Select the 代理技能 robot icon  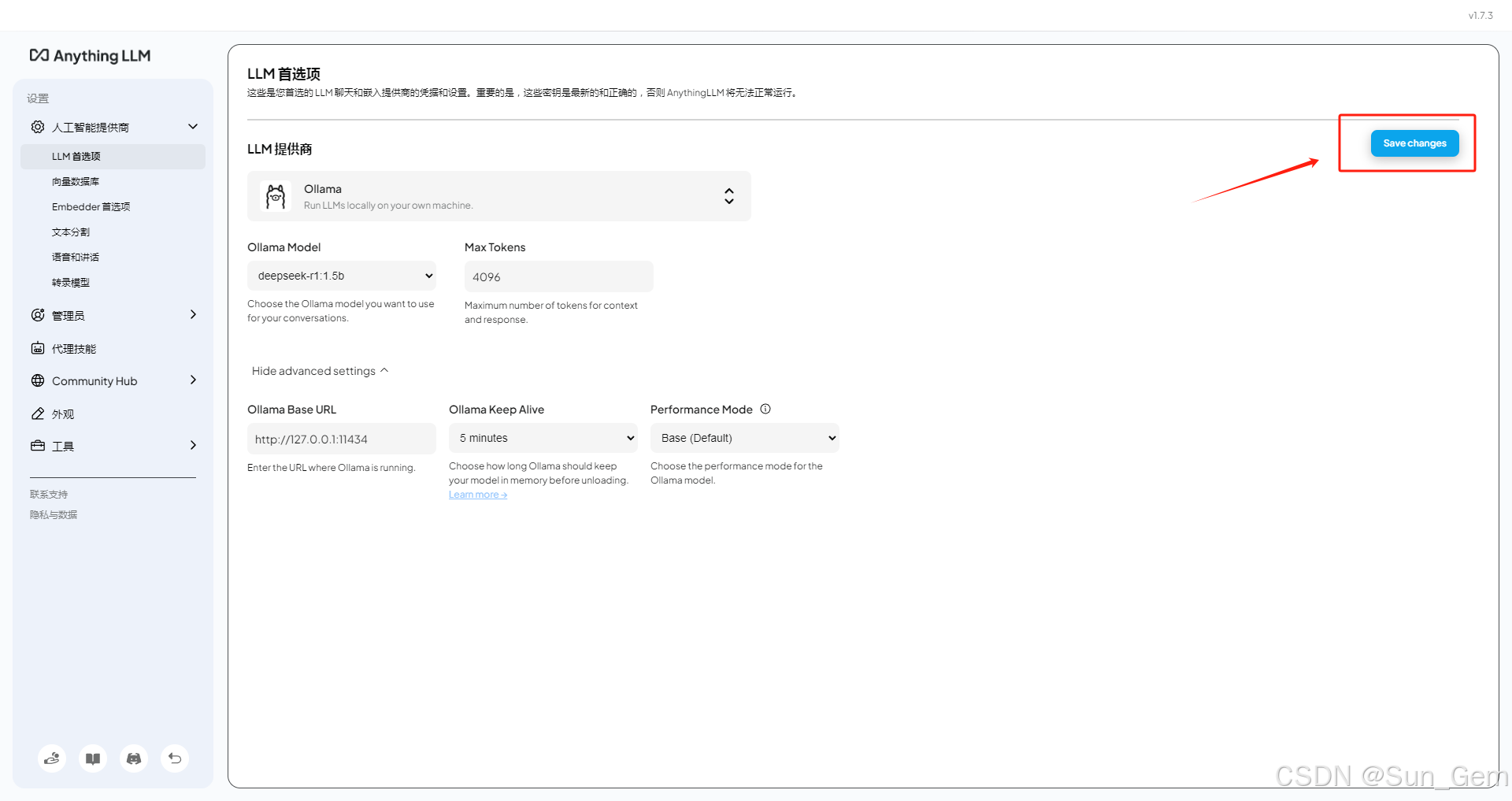tap(38, 347)
